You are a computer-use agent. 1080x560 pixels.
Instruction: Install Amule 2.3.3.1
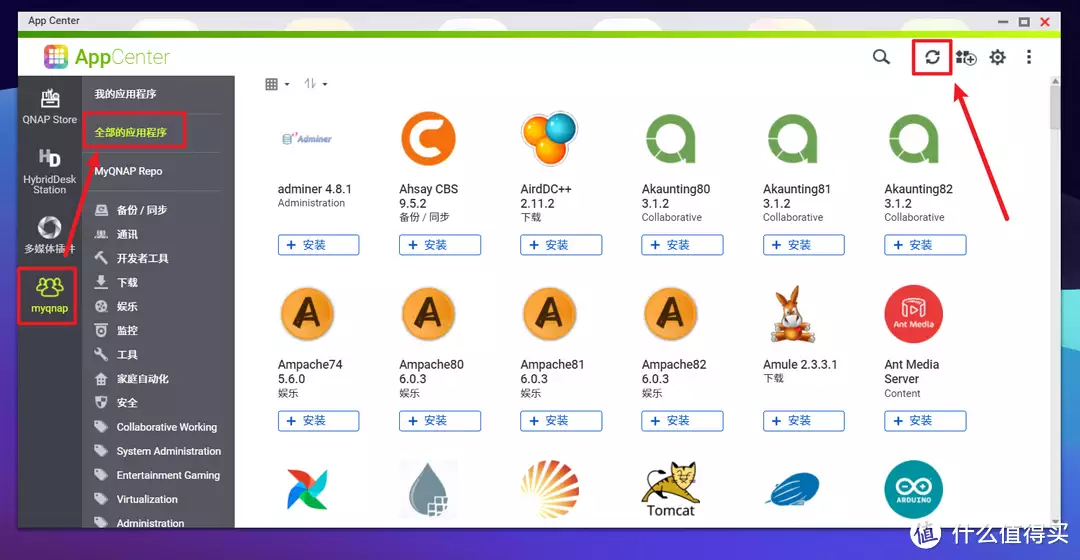(x=803, y=420)
